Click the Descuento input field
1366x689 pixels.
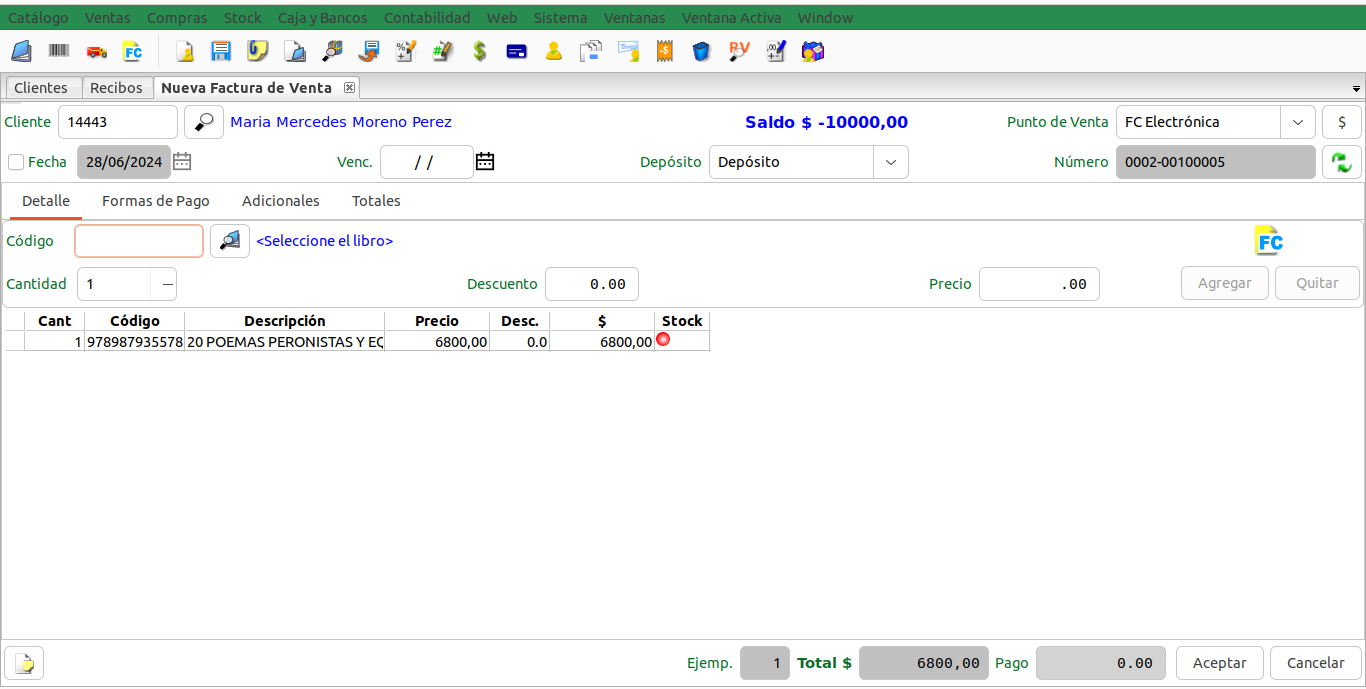point(592,284)
